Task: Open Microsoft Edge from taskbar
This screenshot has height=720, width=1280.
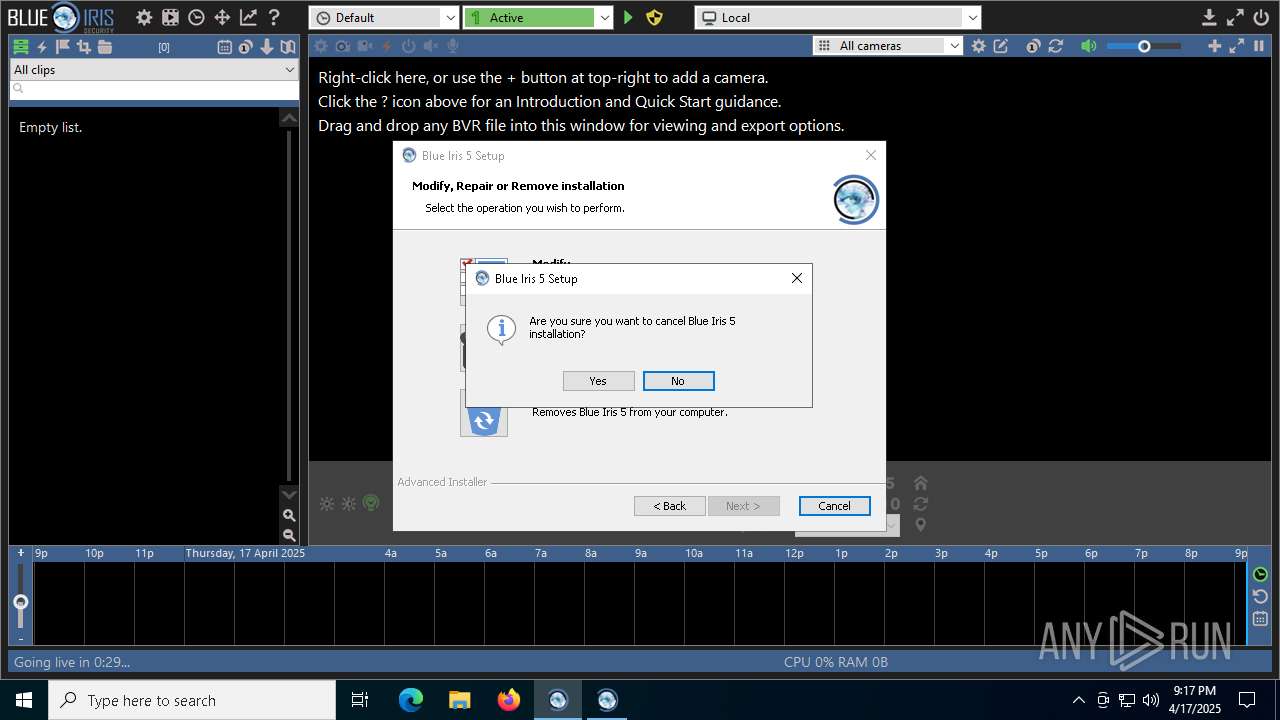Action: pyautogui.click(x=411, y=700)
